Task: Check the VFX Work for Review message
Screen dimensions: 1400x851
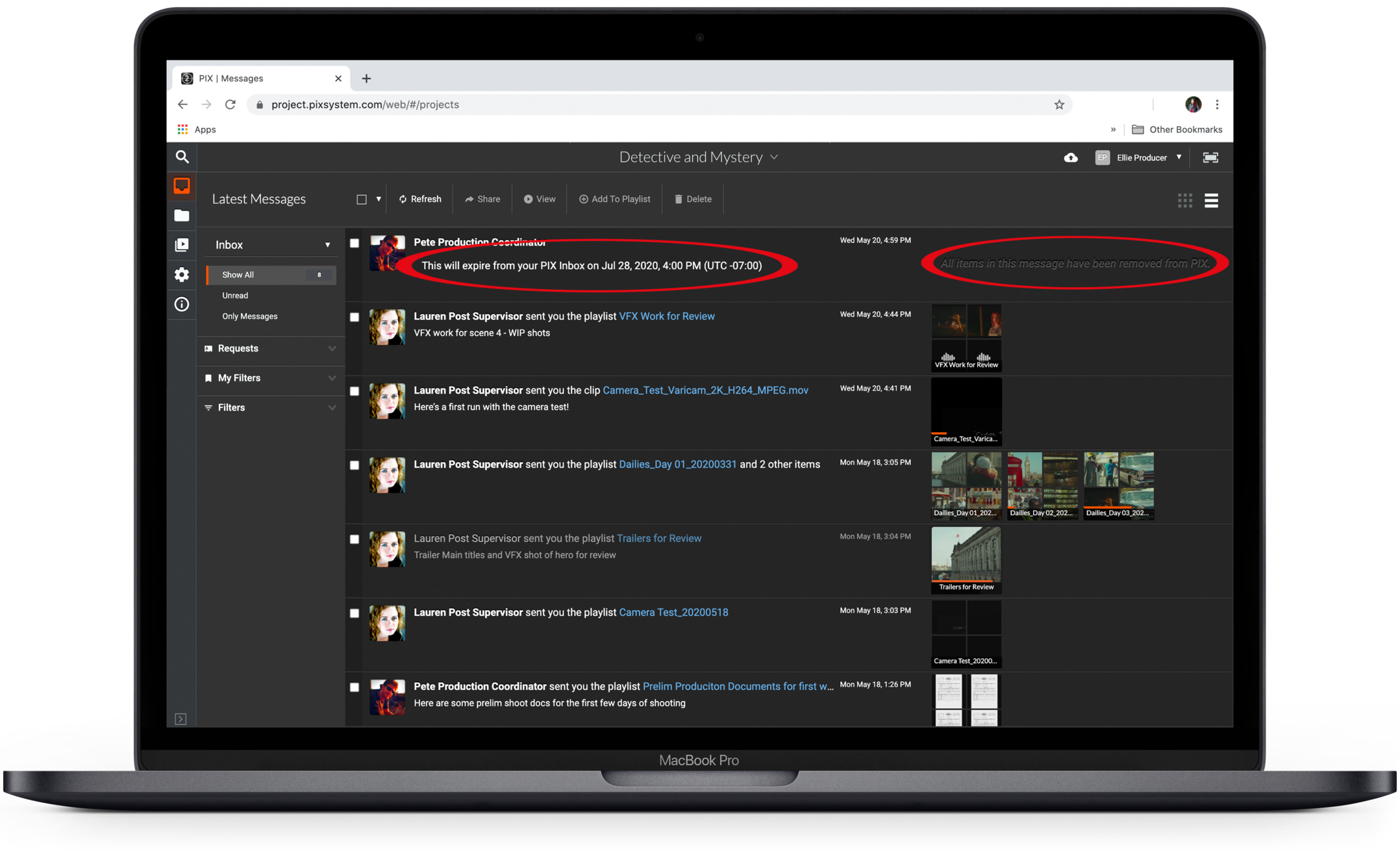Action: 355,317
